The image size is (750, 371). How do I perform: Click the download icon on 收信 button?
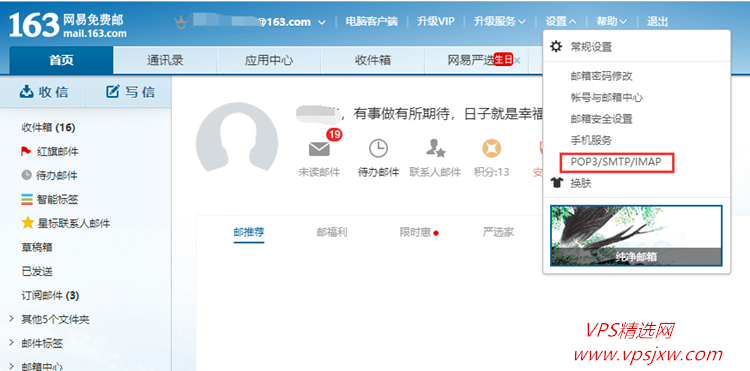tap(26, 91)
